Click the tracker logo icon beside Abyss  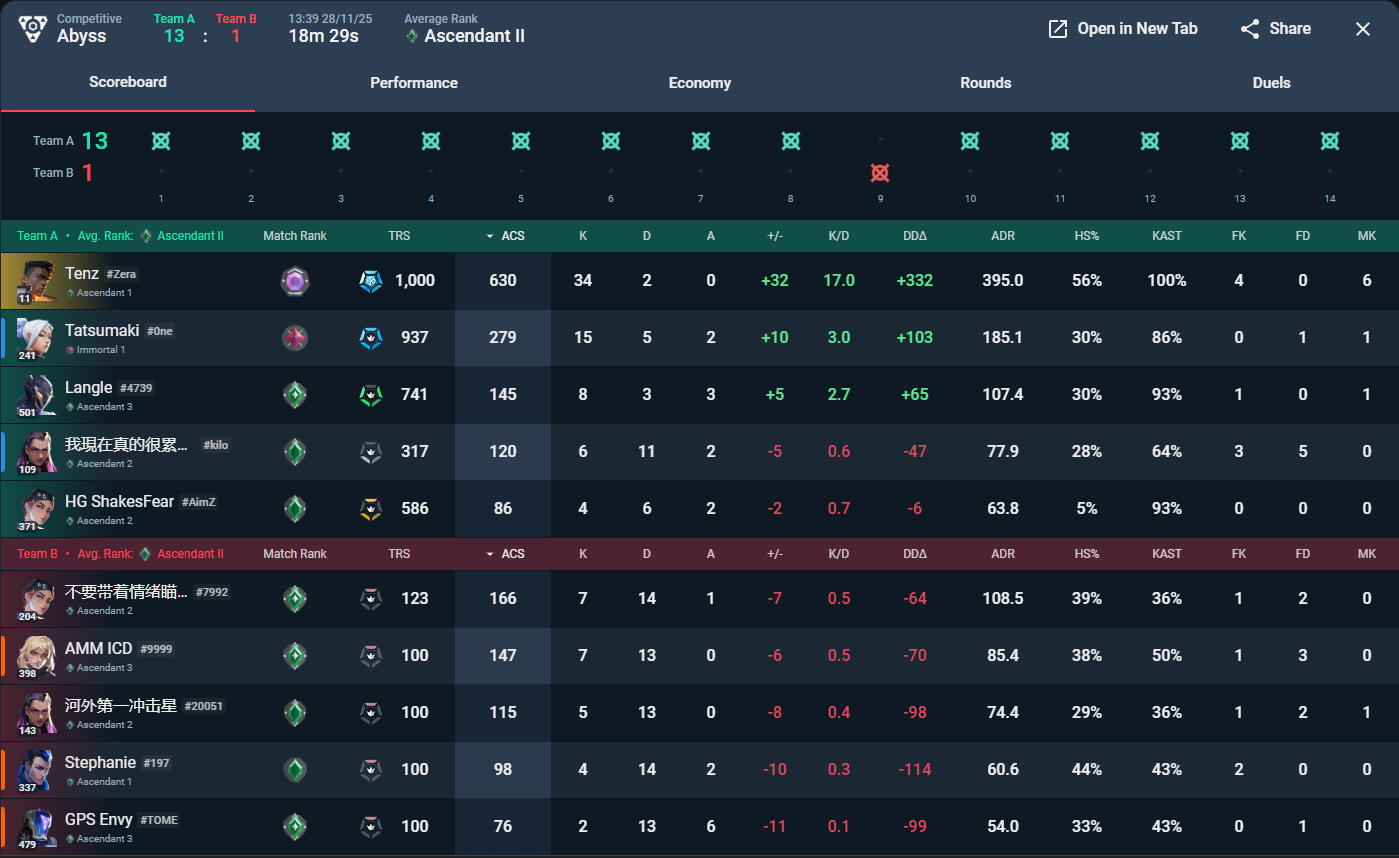click(x=33, y=28)
